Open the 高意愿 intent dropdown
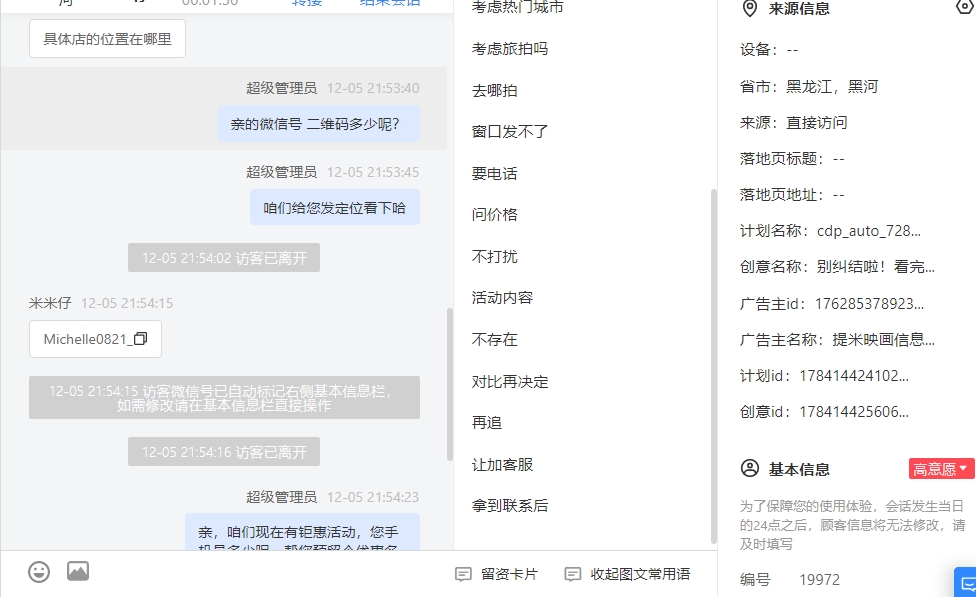 (x=941, y=469)
